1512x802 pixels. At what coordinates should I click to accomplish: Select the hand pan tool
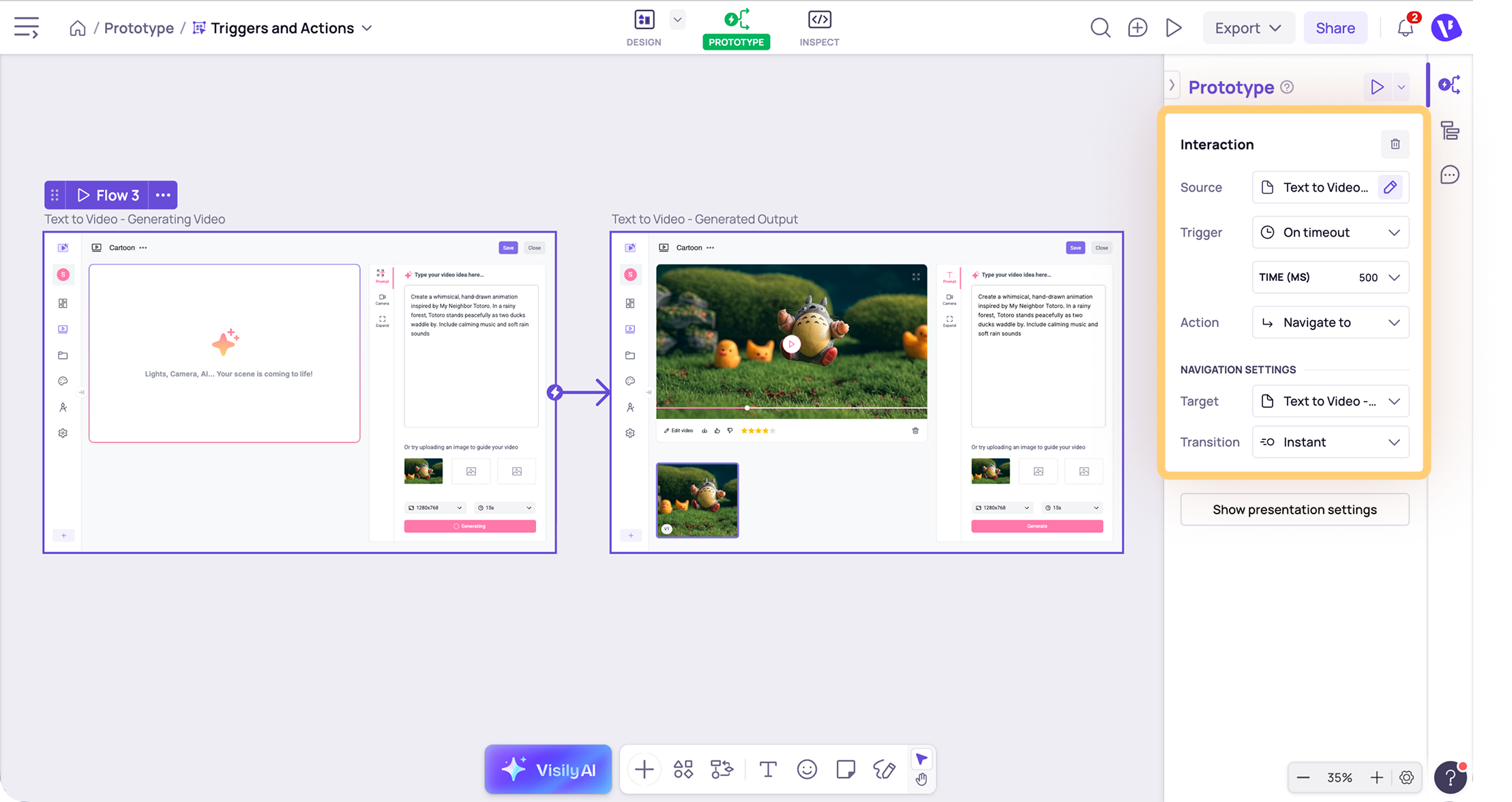coord(921,779)
